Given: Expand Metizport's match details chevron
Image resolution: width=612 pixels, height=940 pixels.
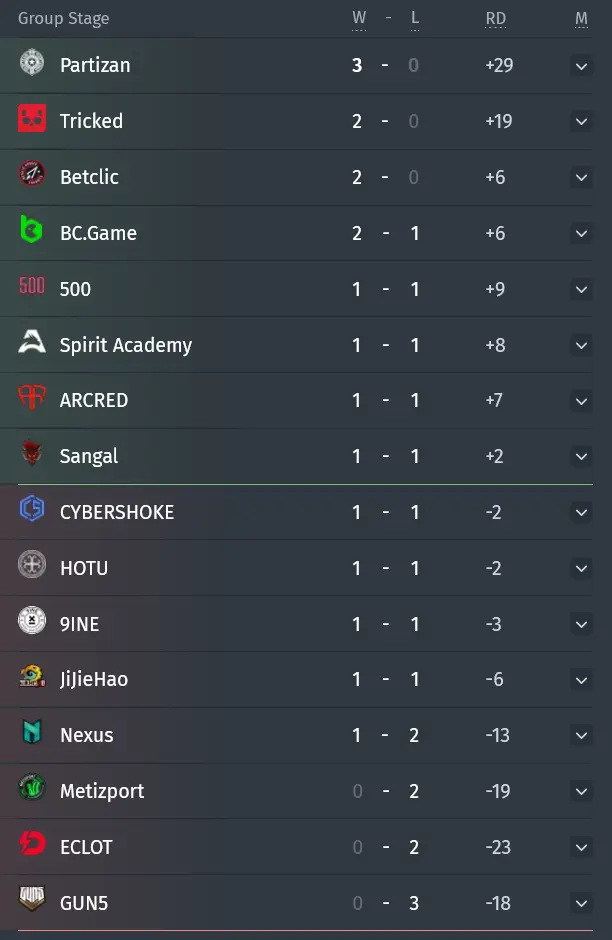Looking at the screenshot, I should (581, 792).
